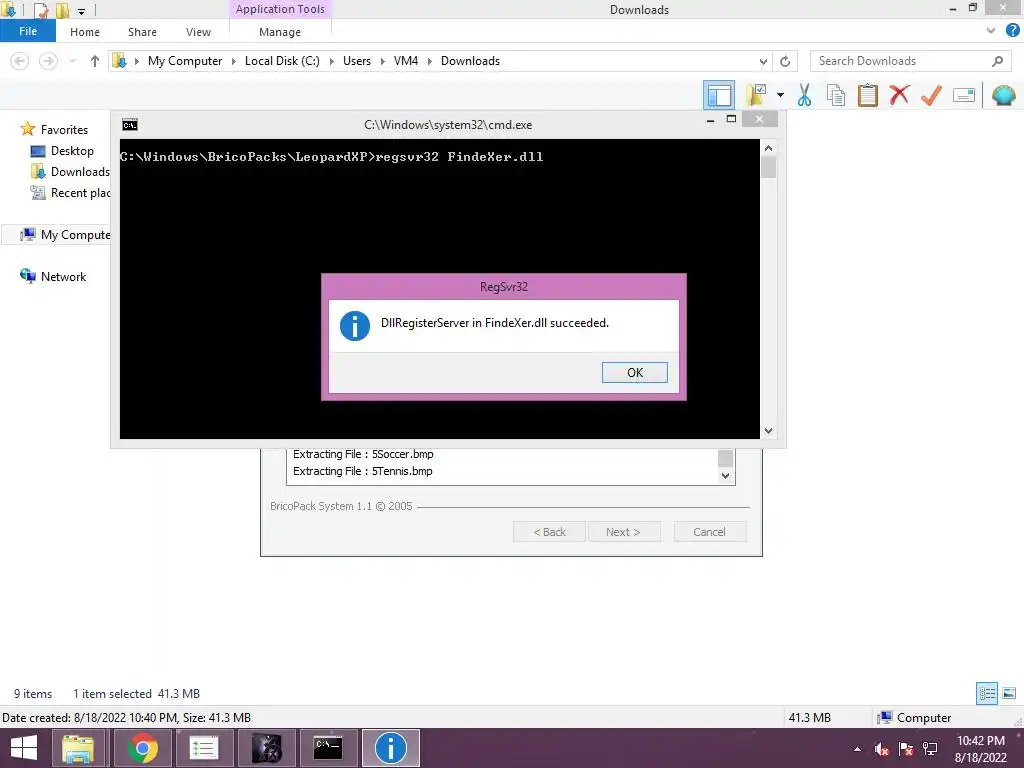Image resolution: width=1024 pixels, height=768 pixels.
Task: Click the Refresh button by address bar
Action: [785, 61]
